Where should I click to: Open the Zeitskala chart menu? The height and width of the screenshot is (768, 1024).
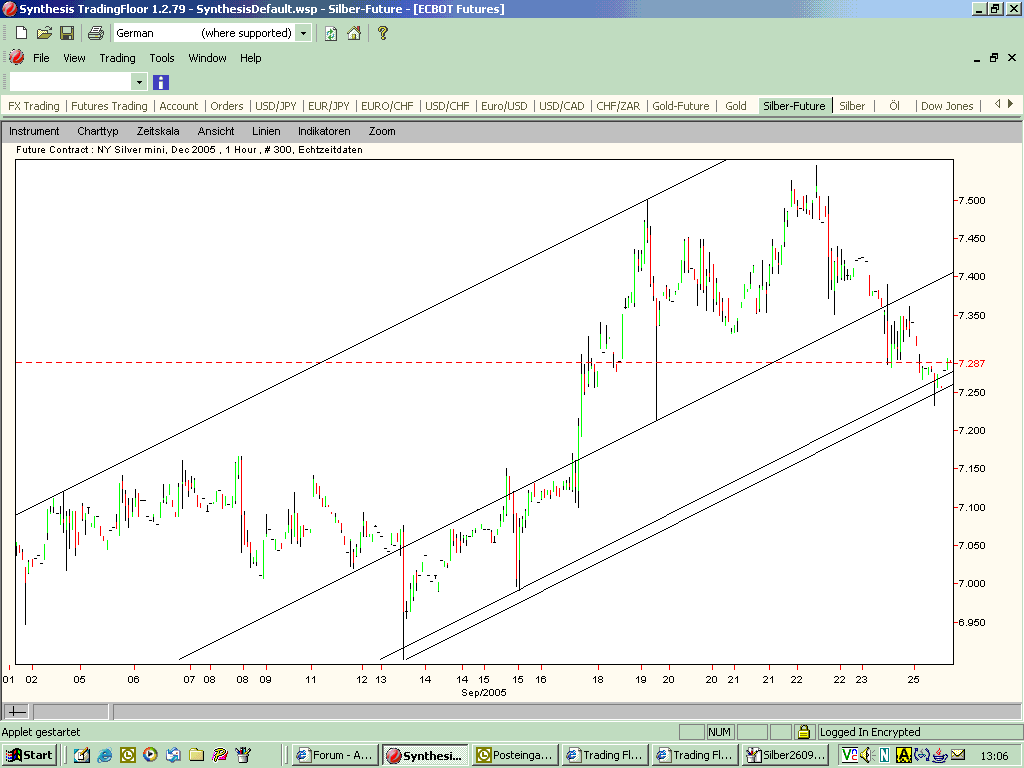click(158, 131)
